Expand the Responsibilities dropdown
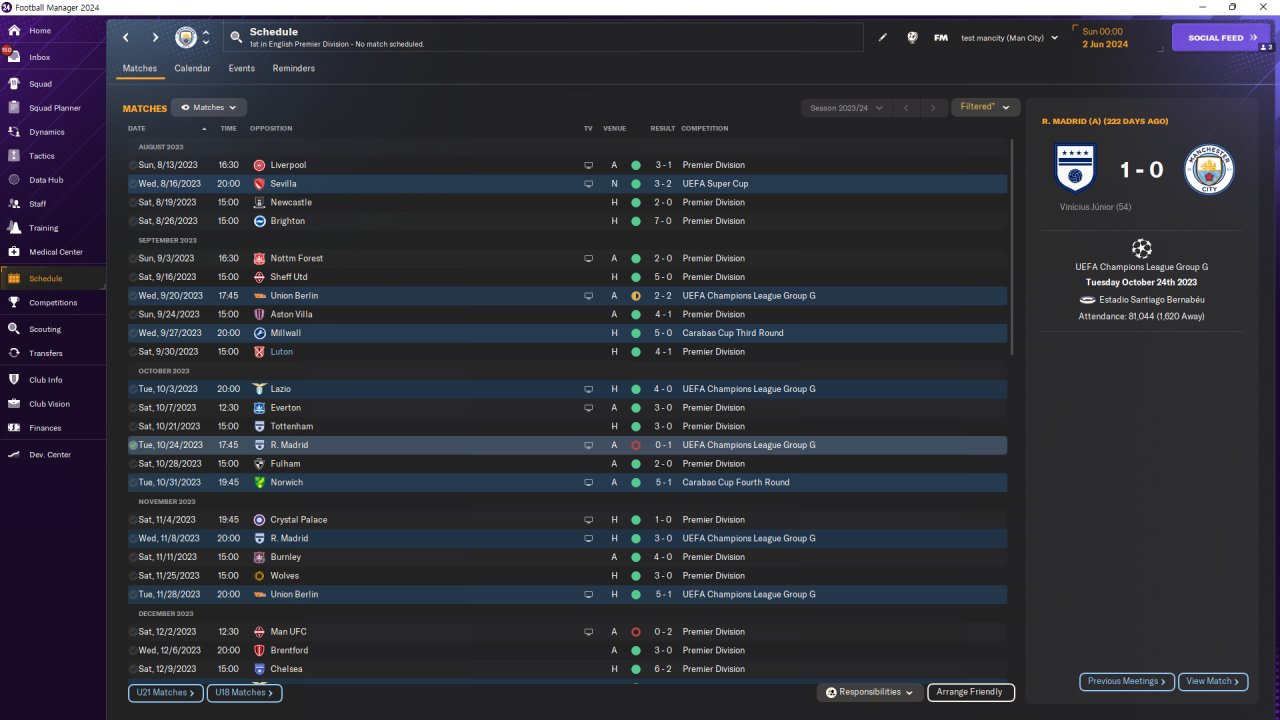This screenshot has width=1280, height=720. coord(870,692)
